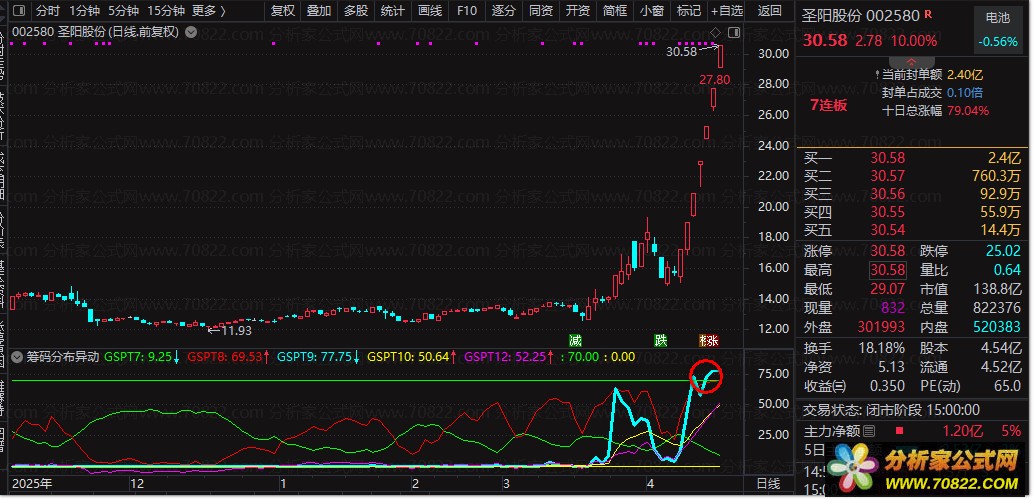The width and height of the screenshot is (1035, 500).
Task: Click the 市值 value 138.8亿
Action: pos(997,289)
